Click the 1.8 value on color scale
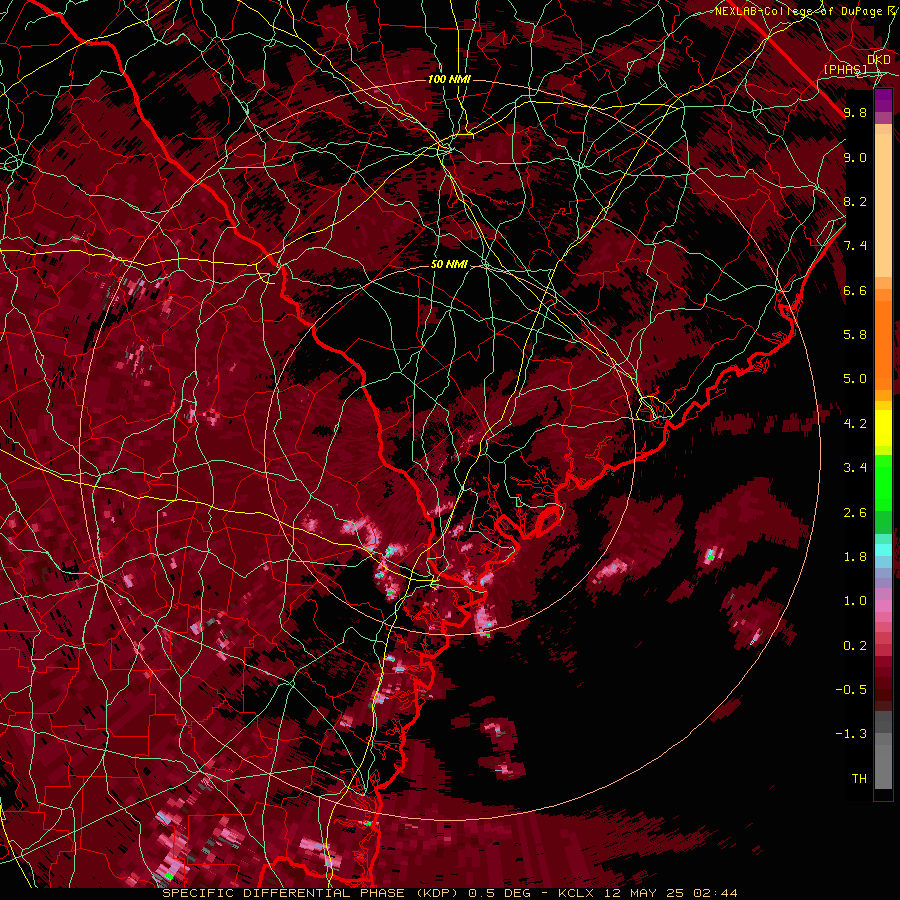This screenshot has height=900, width=900. click(x=855, y=557)
